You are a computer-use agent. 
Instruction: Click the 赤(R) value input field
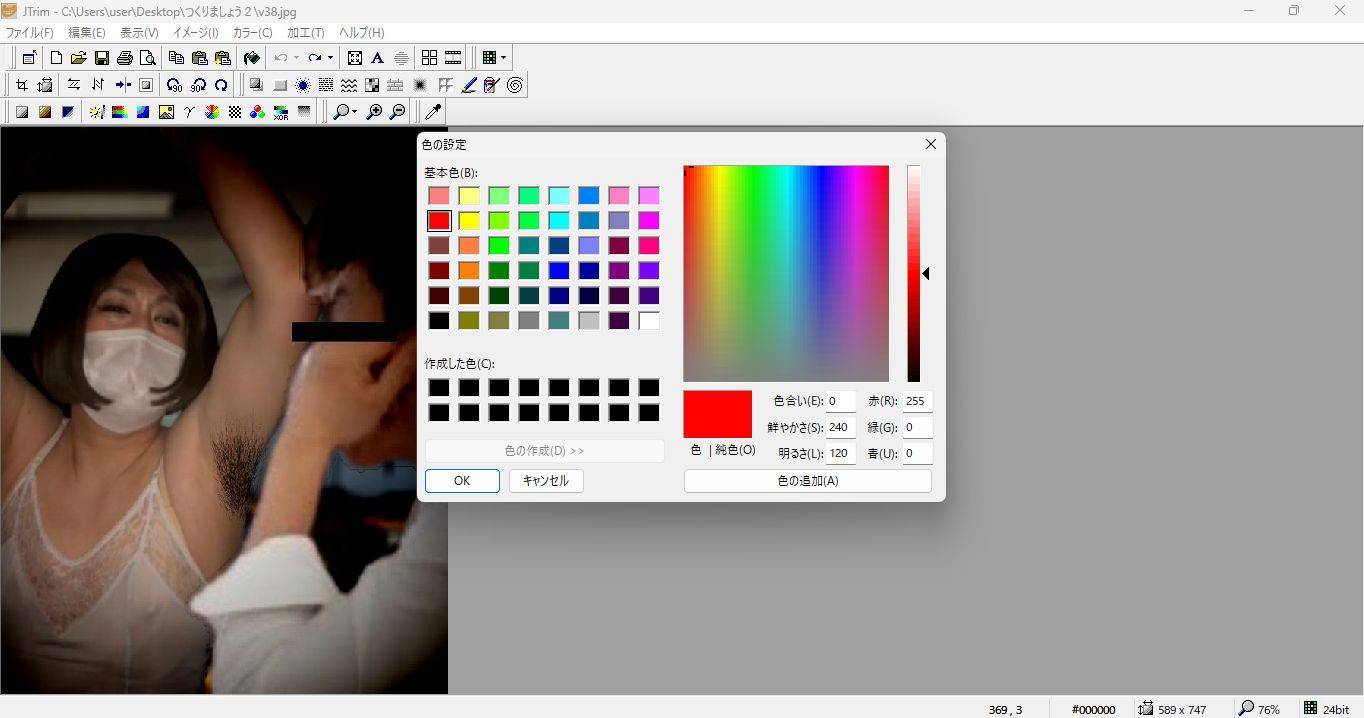917,401
